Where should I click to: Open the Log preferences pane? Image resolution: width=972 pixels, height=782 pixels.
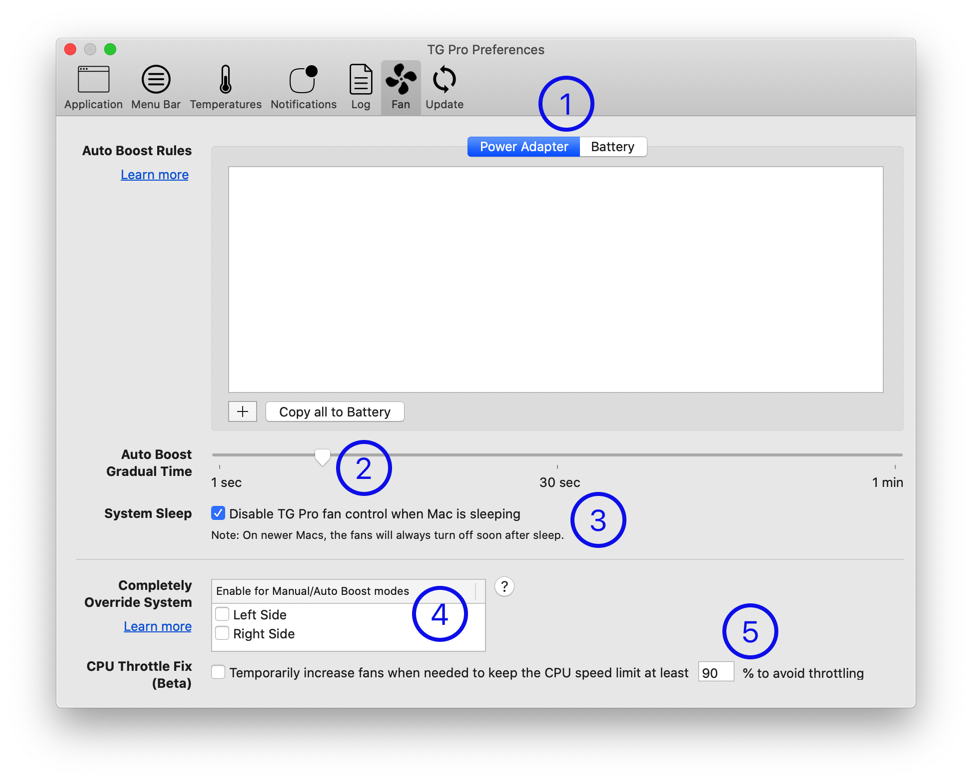coord(361,88)
